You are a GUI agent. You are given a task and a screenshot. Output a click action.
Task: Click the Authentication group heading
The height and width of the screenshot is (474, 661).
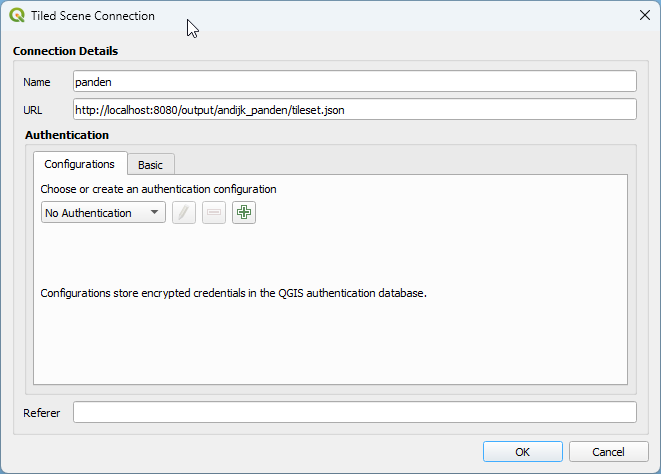[x=67, y=135]
